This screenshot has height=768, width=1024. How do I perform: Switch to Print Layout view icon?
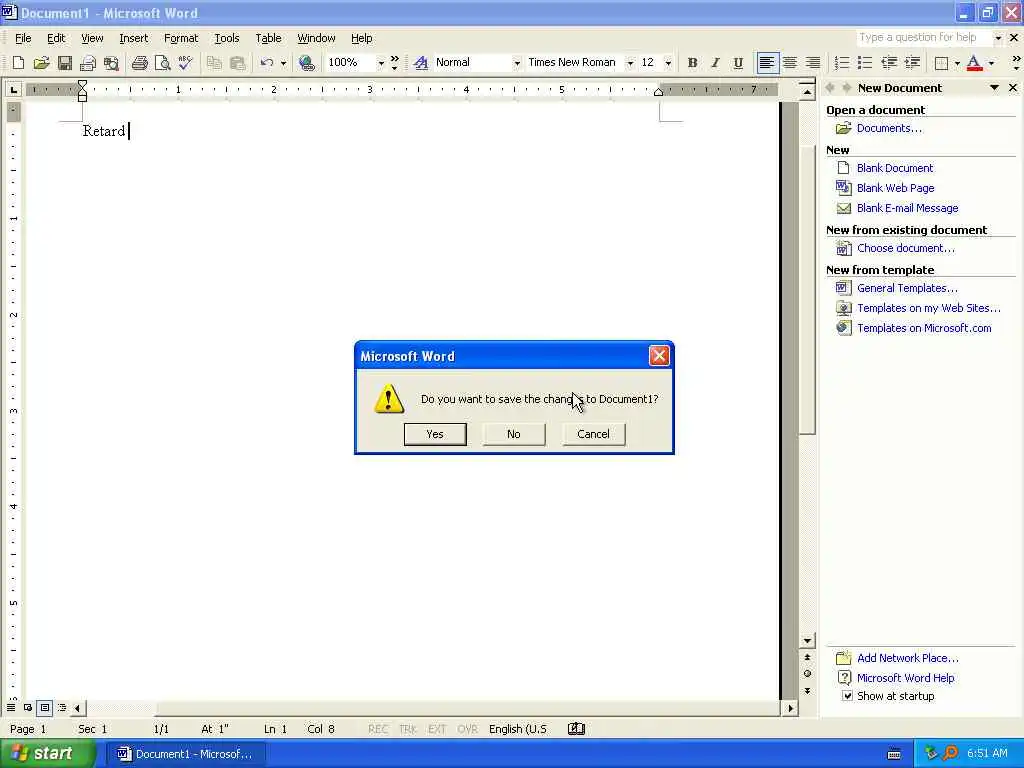[x=44, y=708]
